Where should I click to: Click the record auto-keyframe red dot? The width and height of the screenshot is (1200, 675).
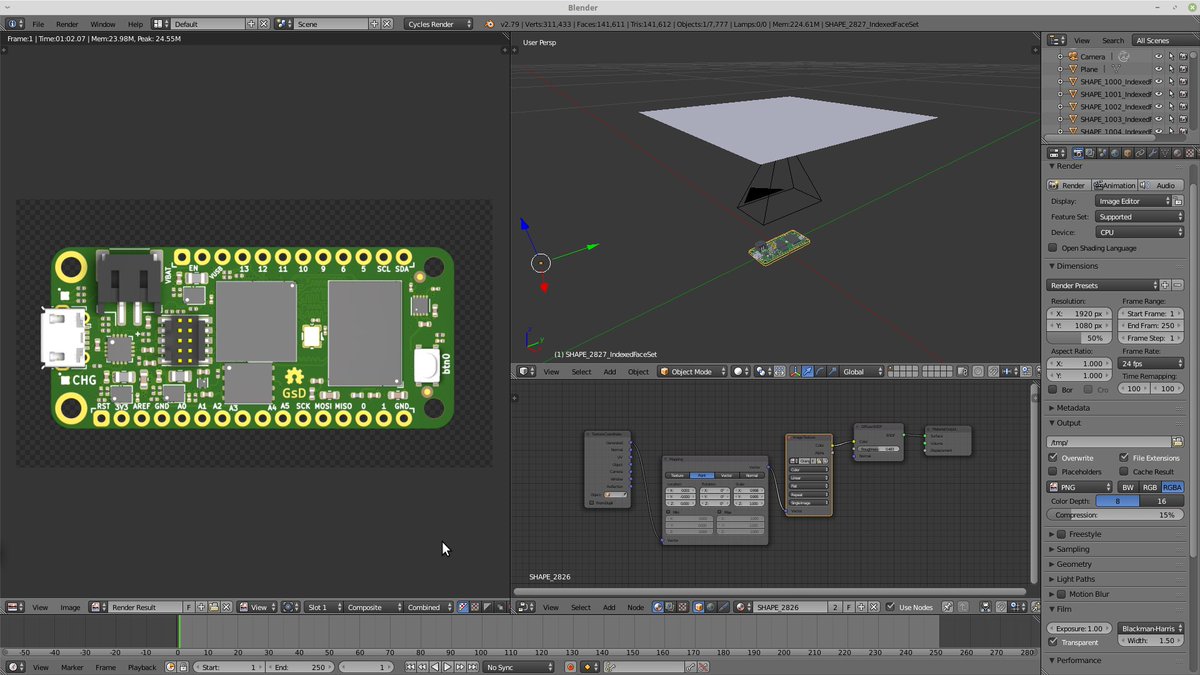(x=570, y=667)
